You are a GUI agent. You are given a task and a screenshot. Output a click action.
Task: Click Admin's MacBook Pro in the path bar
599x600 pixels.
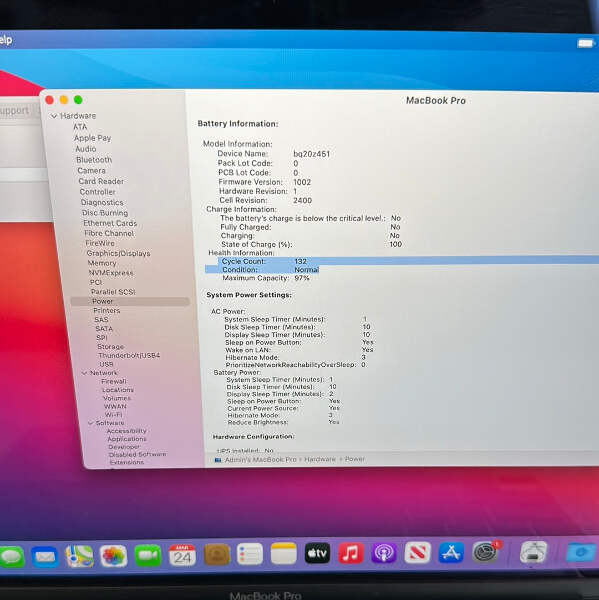point(261,460)
